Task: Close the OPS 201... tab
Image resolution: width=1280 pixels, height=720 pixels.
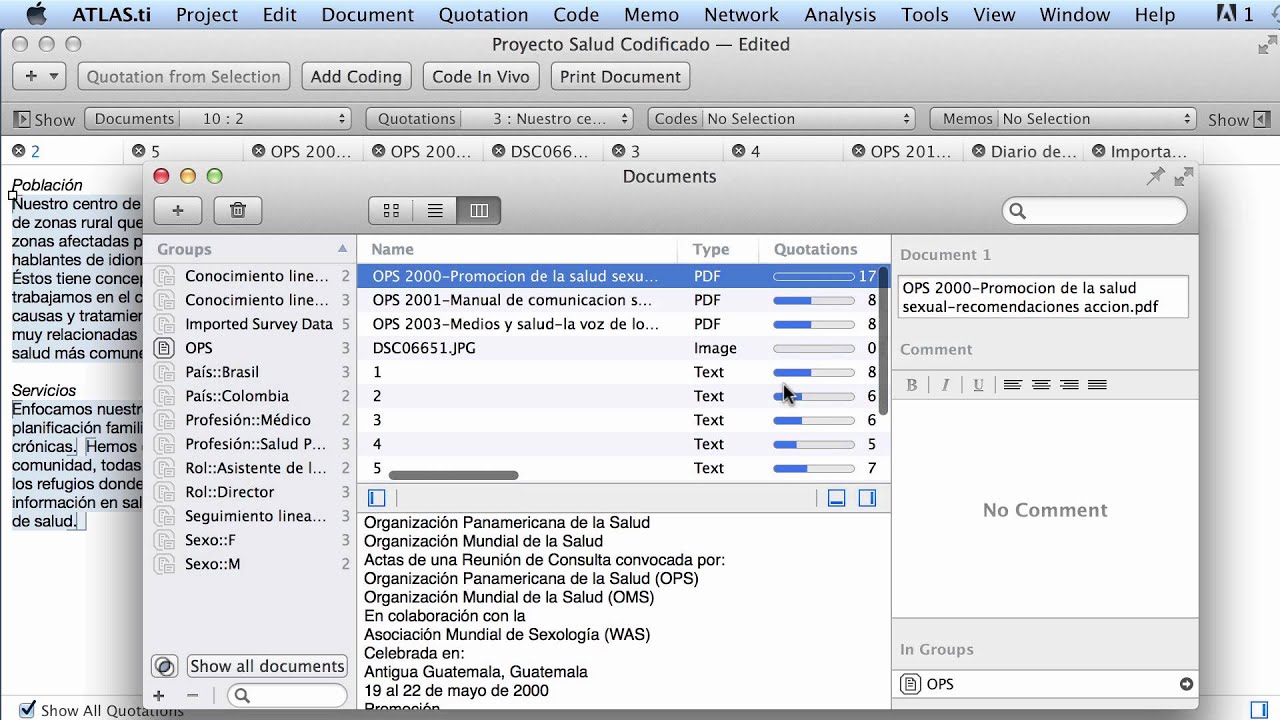Action: click(x=858, y=152)
